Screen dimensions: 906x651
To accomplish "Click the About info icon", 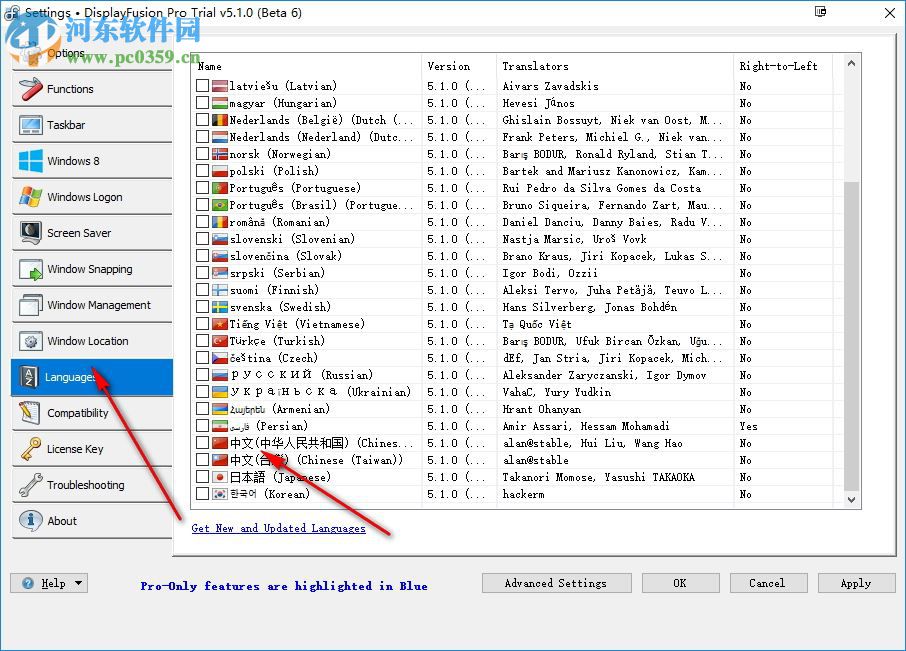I will tap(30, 520).
